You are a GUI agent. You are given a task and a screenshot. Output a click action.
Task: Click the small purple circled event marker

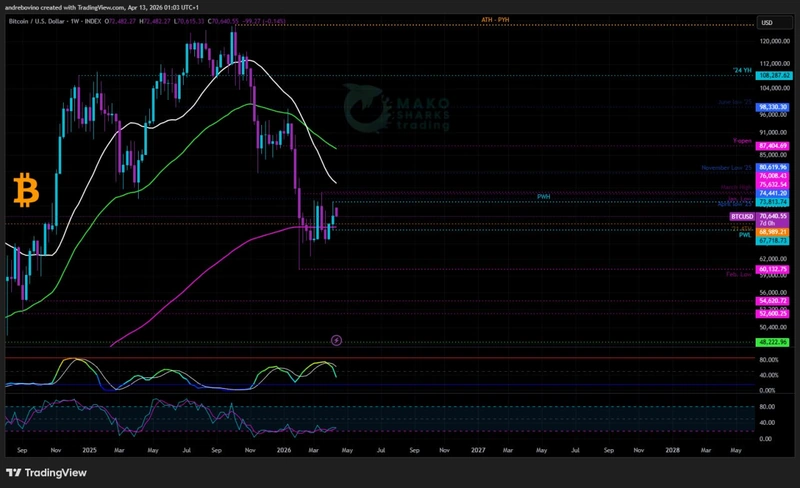(x=336, y=340)
